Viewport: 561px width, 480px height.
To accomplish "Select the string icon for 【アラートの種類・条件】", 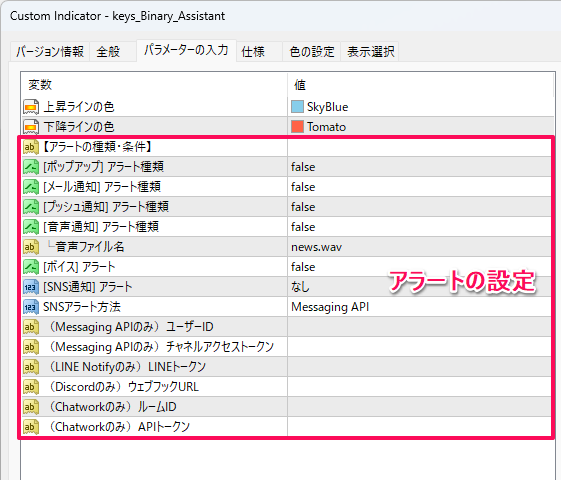I will [31, 147].
